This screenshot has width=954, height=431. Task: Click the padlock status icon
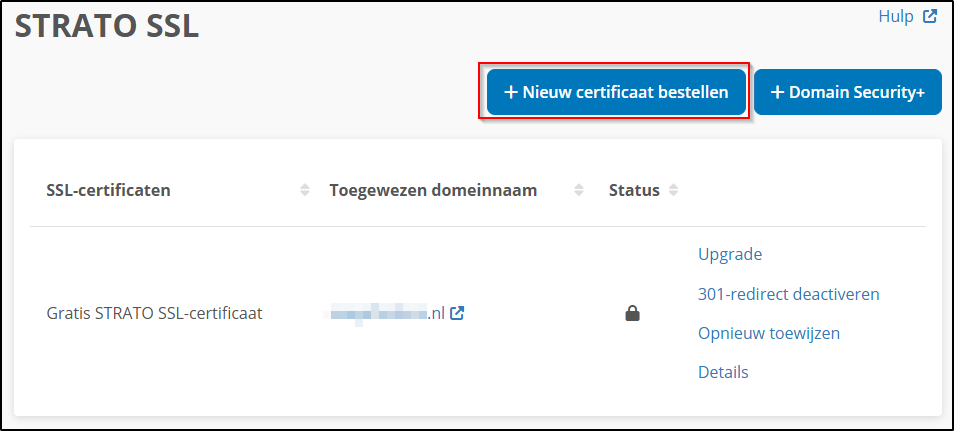[633, 314]
